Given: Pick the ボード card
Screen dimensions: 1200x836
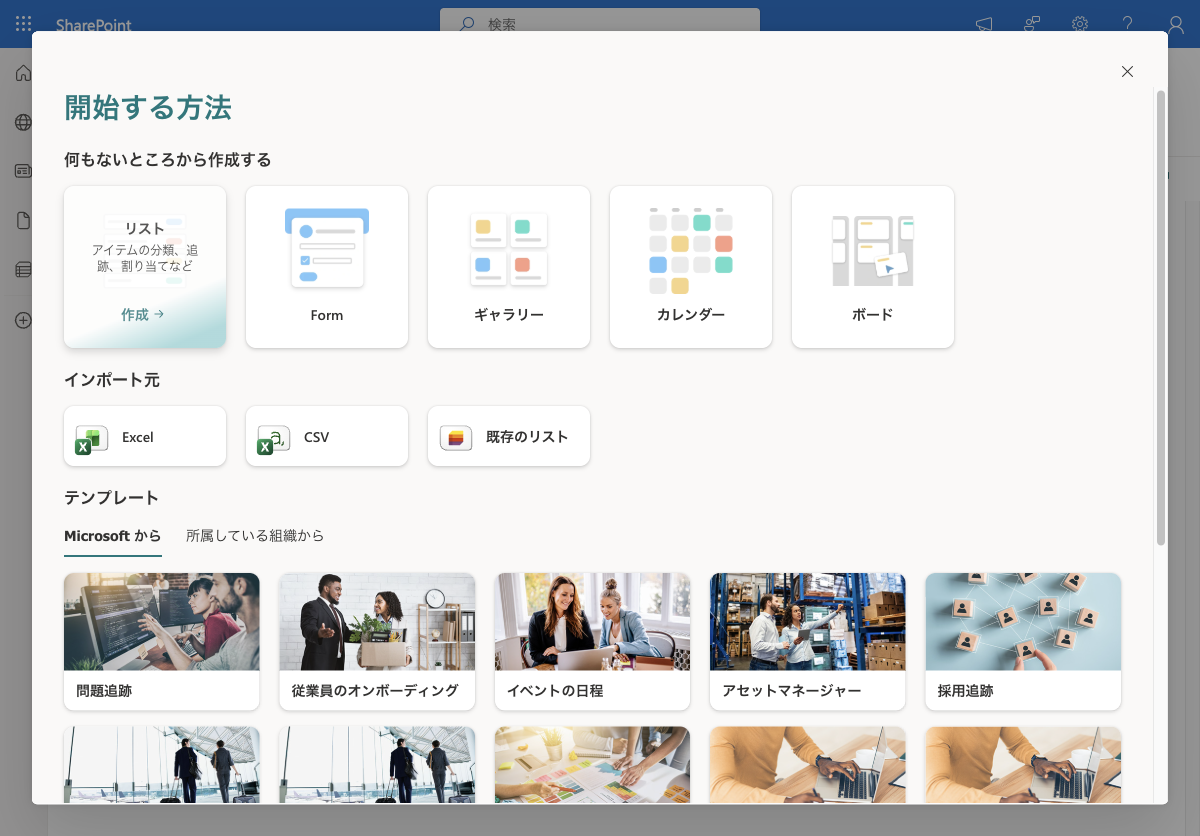Looking at the screenshot, I should [x=873, y=267].
